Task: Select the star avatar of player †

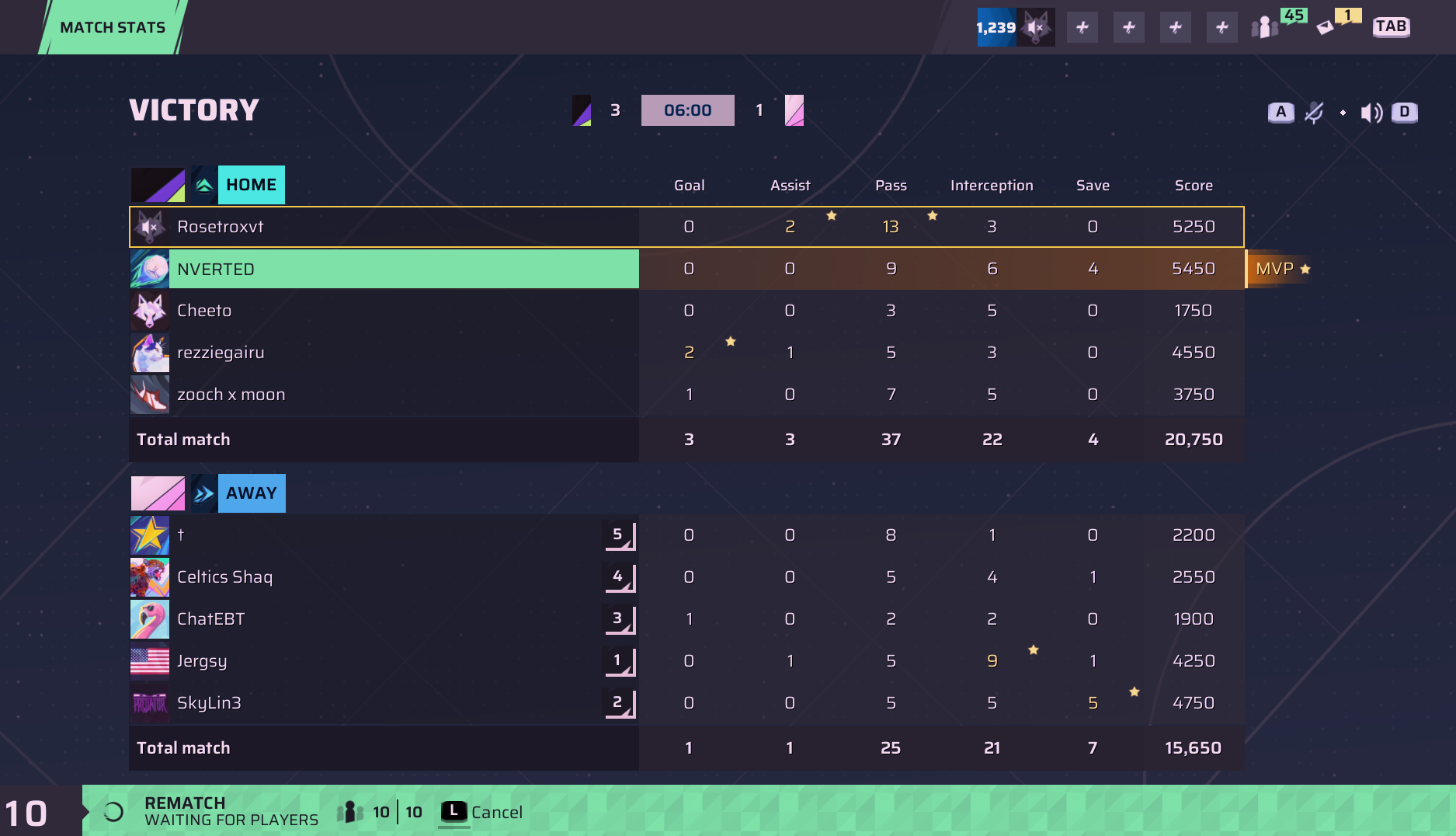Action: coord(150,535)
